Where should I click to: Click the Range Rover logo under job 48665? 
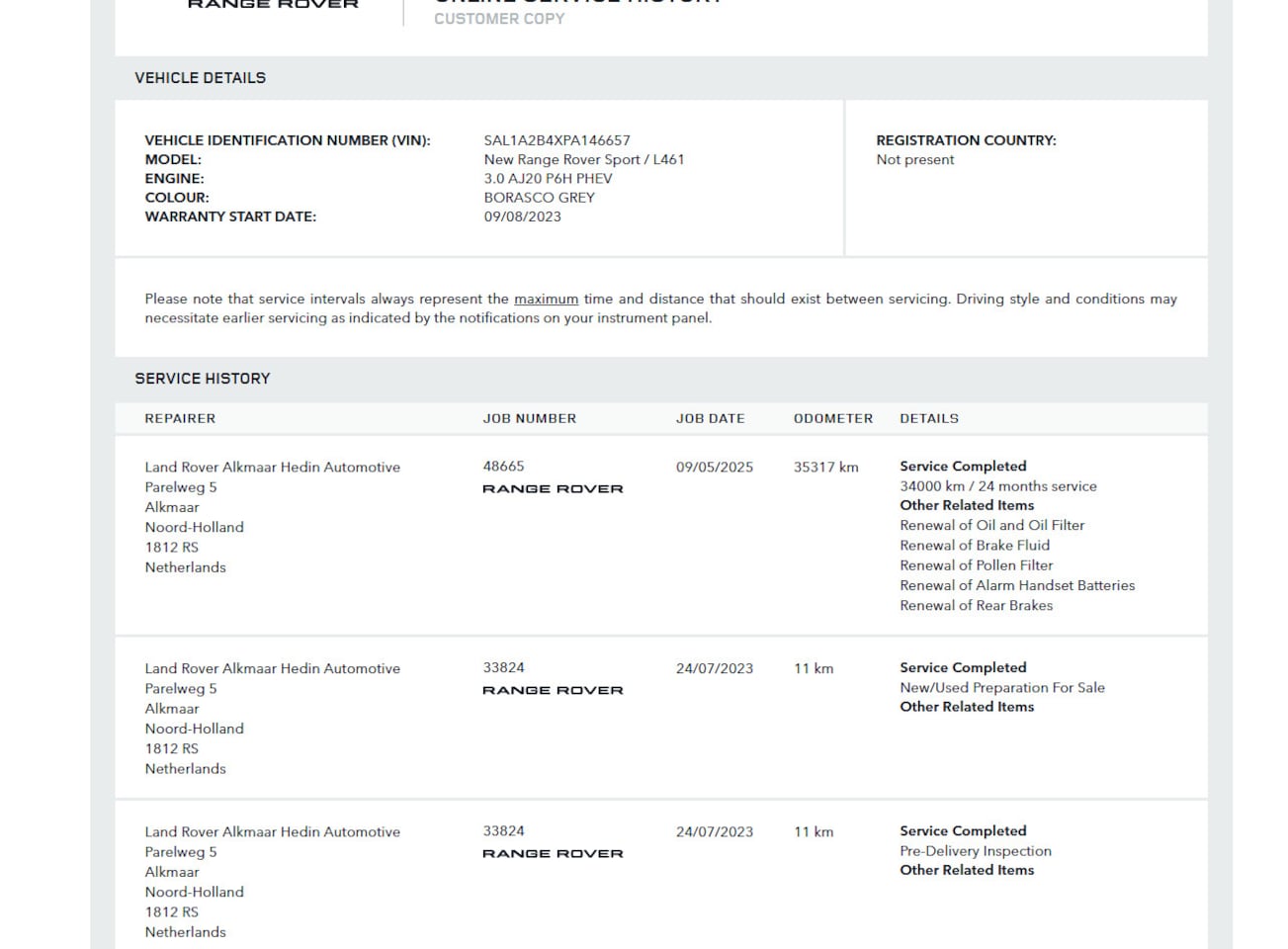(x=553, y=489)
